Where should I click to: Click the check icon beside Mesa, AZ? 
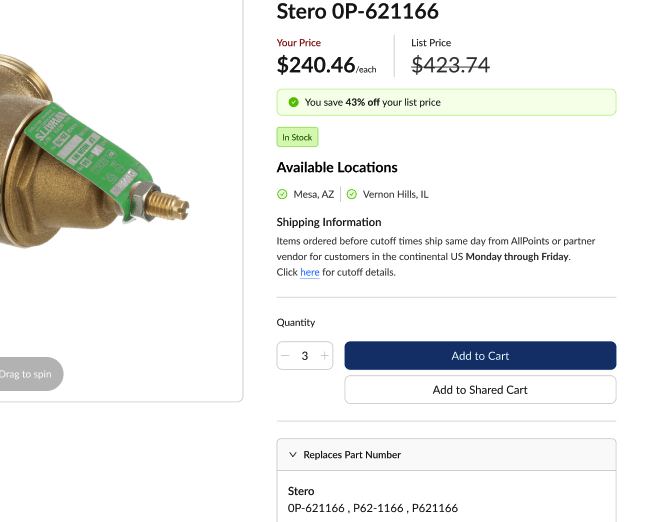coord(282,194)
